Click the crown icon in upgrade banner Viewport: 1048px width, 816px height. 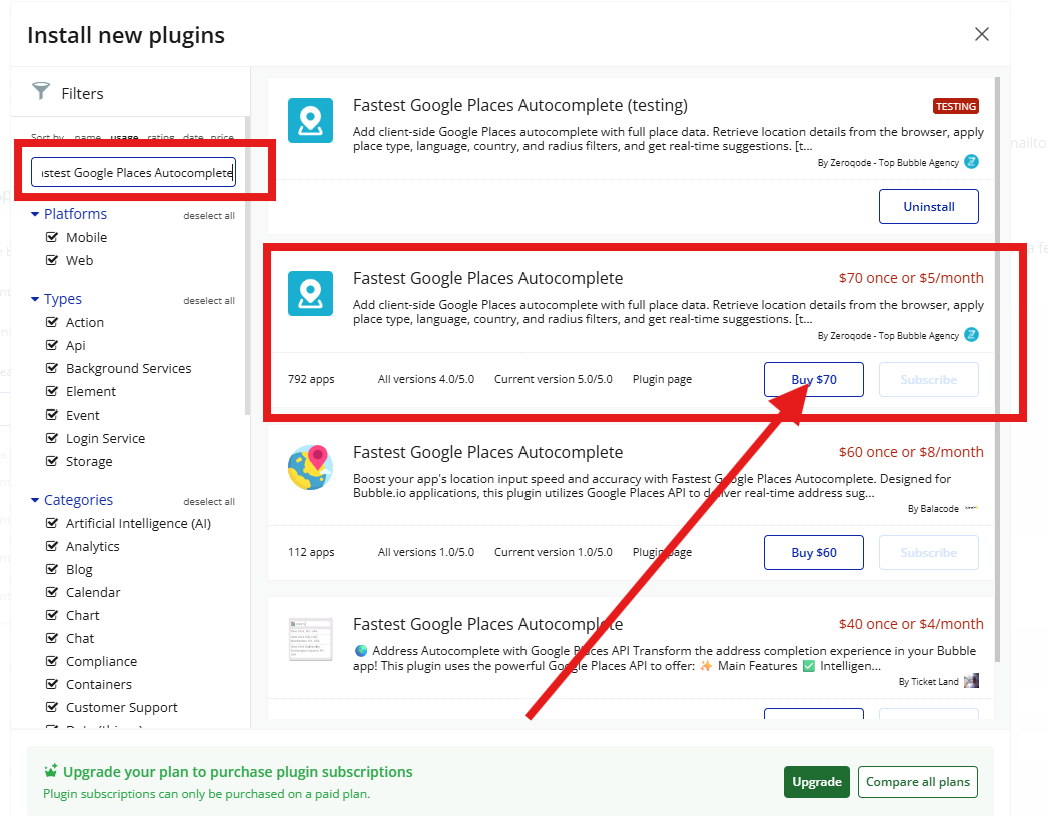pos(50,771)
